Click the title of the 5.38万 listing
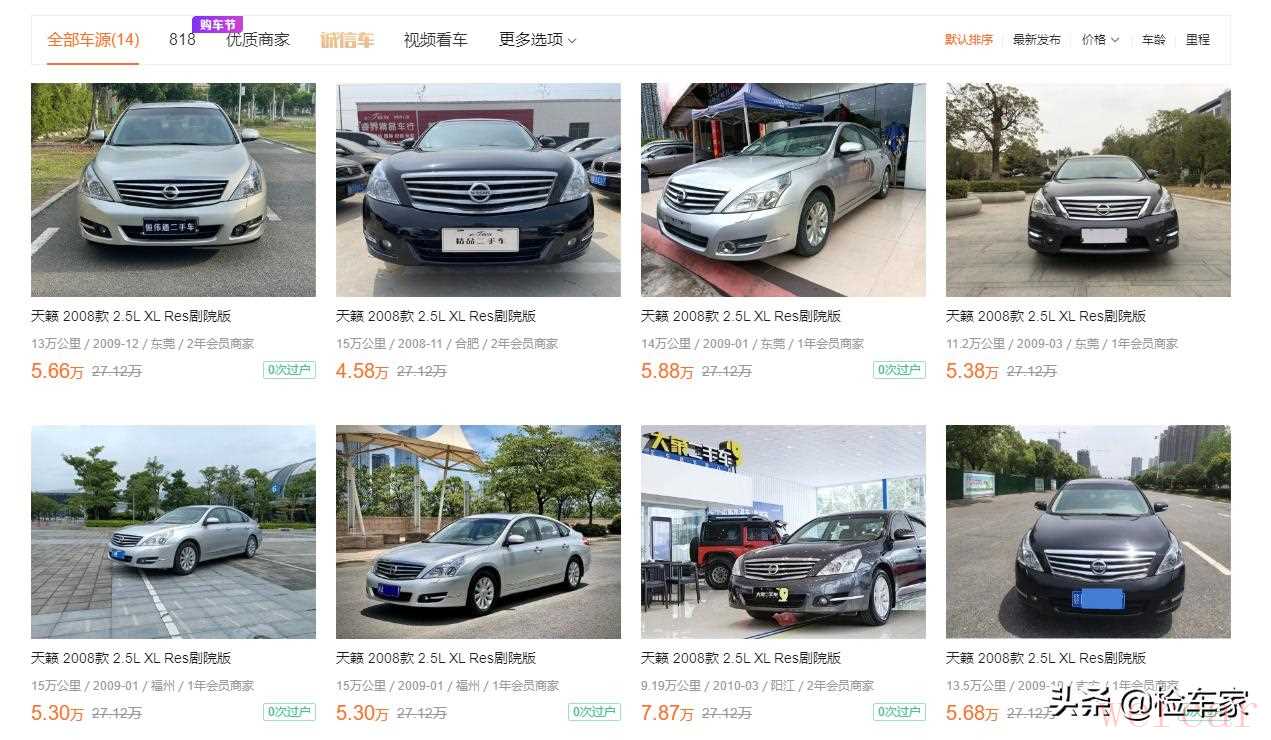This screenshot has height=740, width=1271. 1046,316
